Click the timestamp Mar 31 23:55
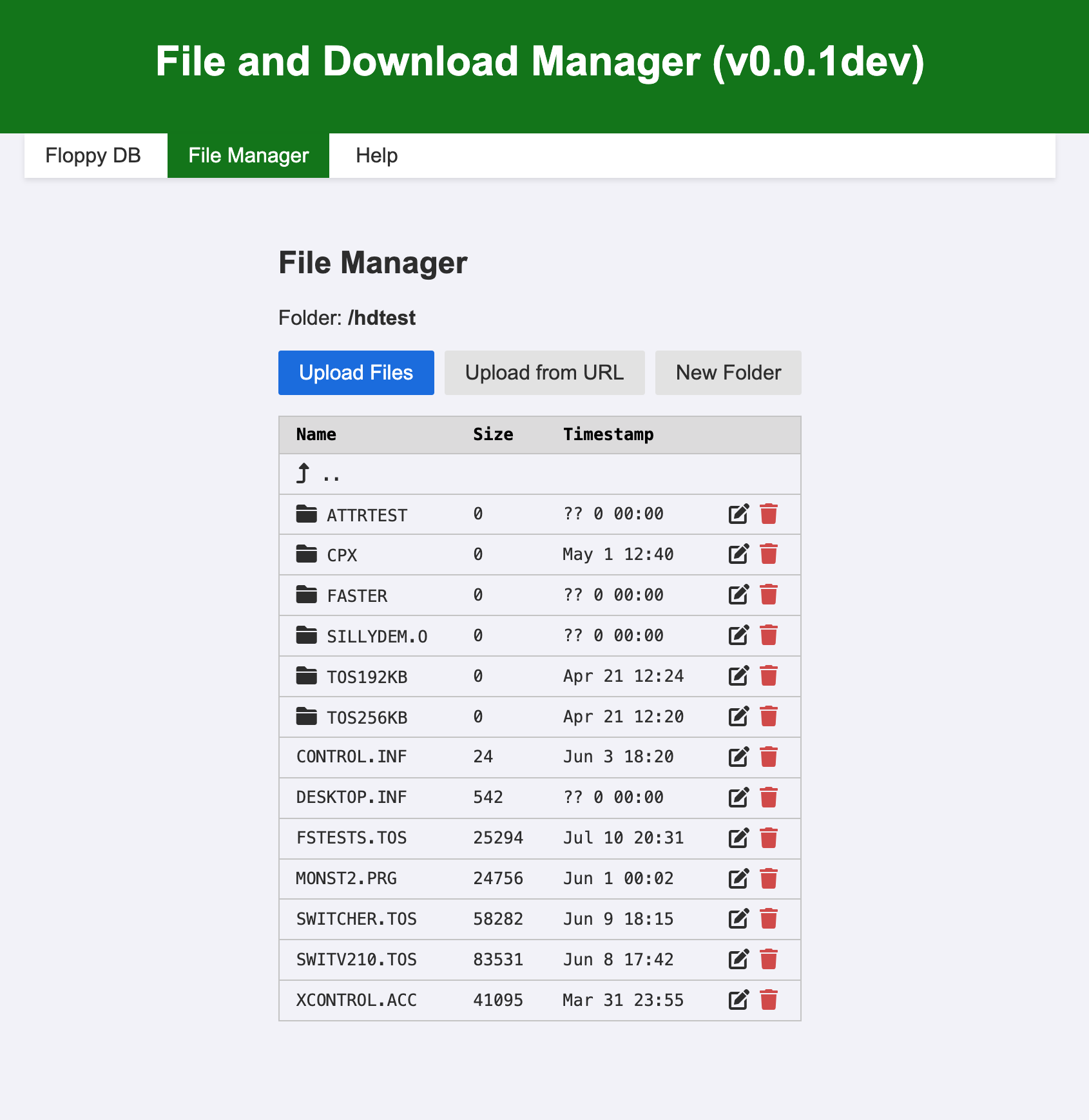This screenshot has width=1089, height=1120. click(623, 1000)
